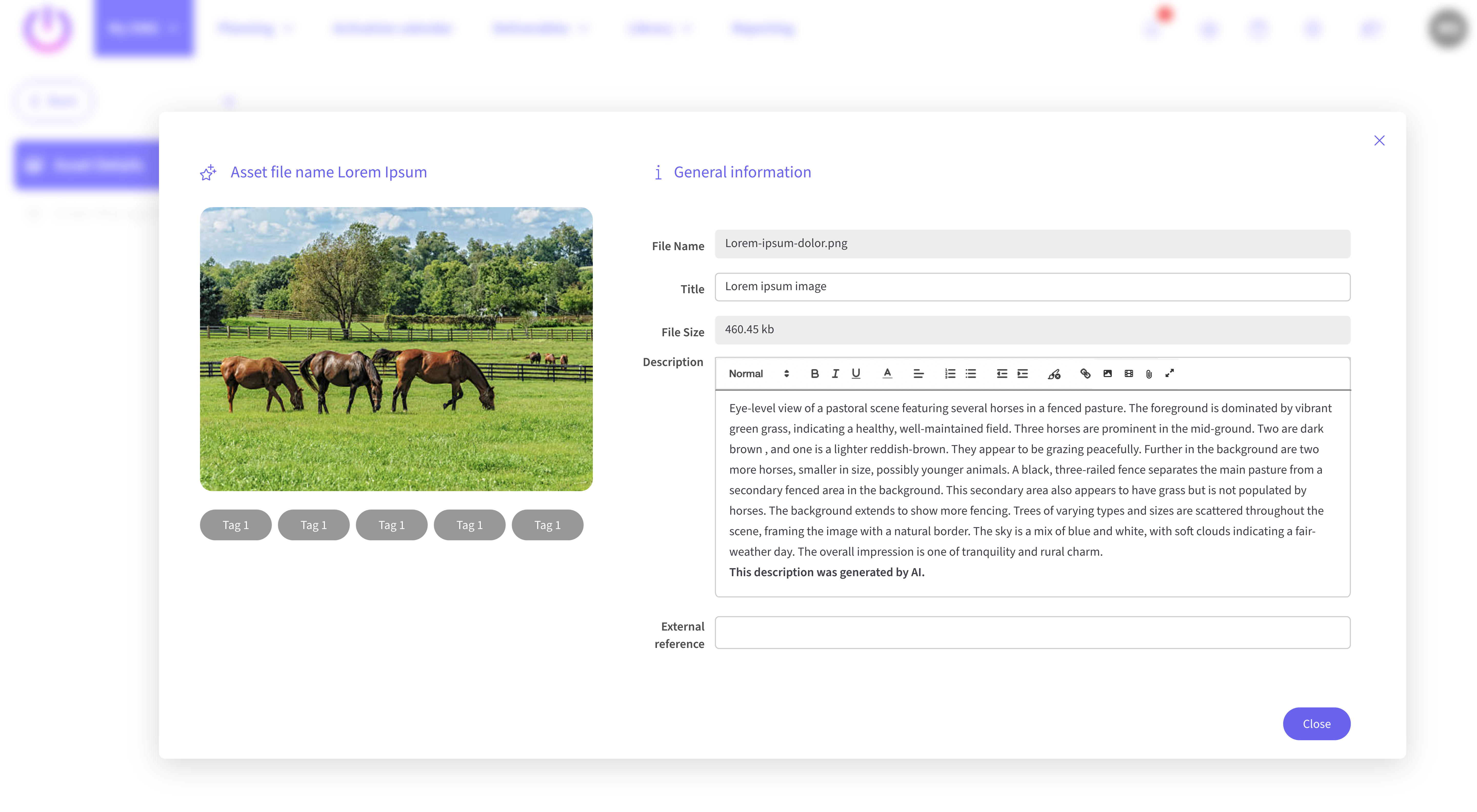Open the Normal paragraph style dropdown
Image resolution: width=1477 pixels, height=812 pixels.
[758, 374]
